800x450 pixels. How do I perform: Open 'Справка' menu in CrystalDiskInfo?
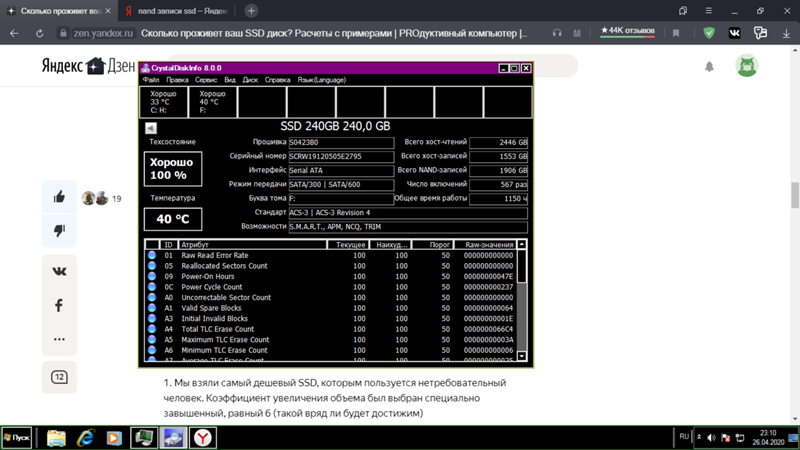click(277, 80)
